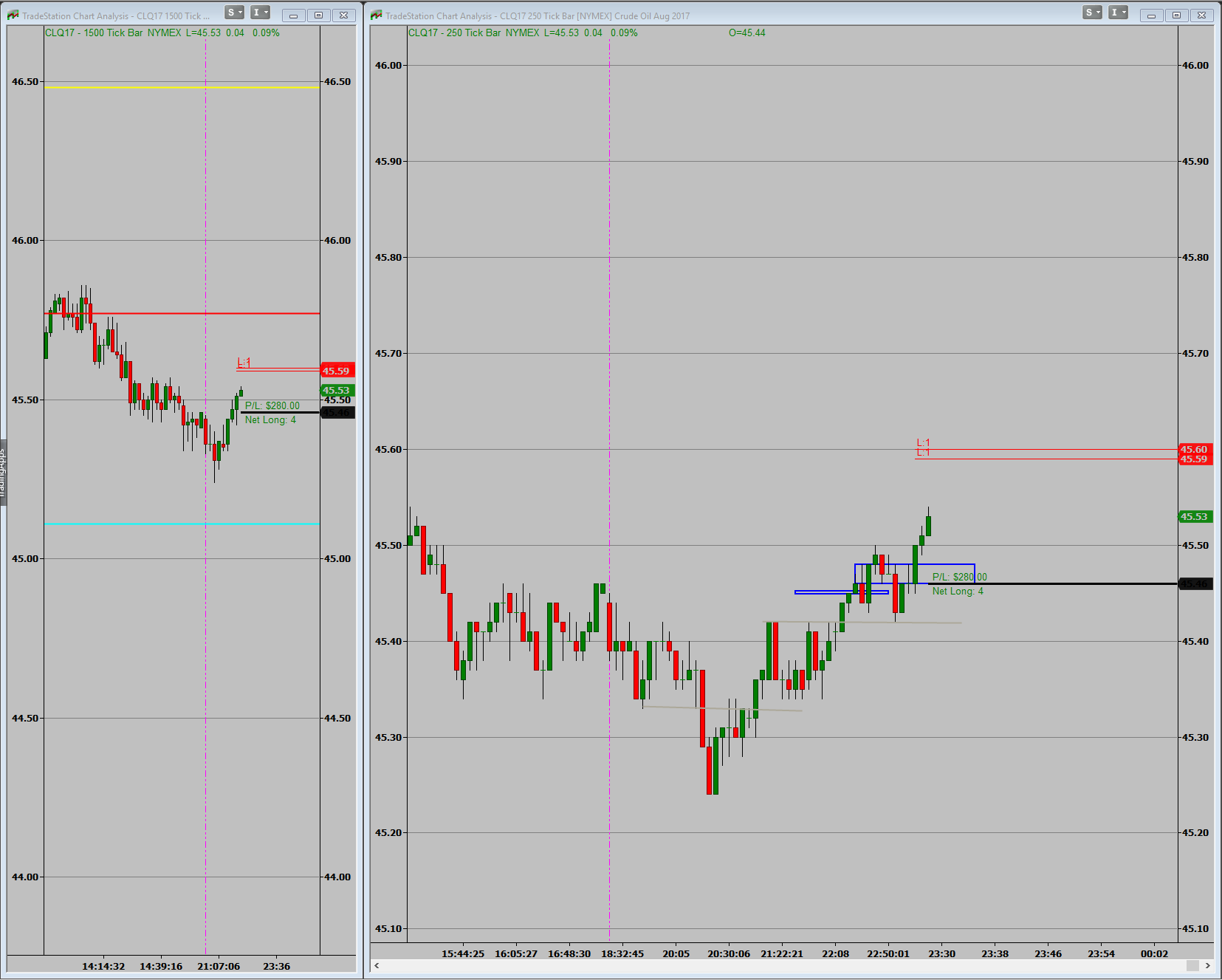Open the S symbol-link dropdown in the 250 Tick window
This screenshot has width=1222, height=980.
[1092, 13]
